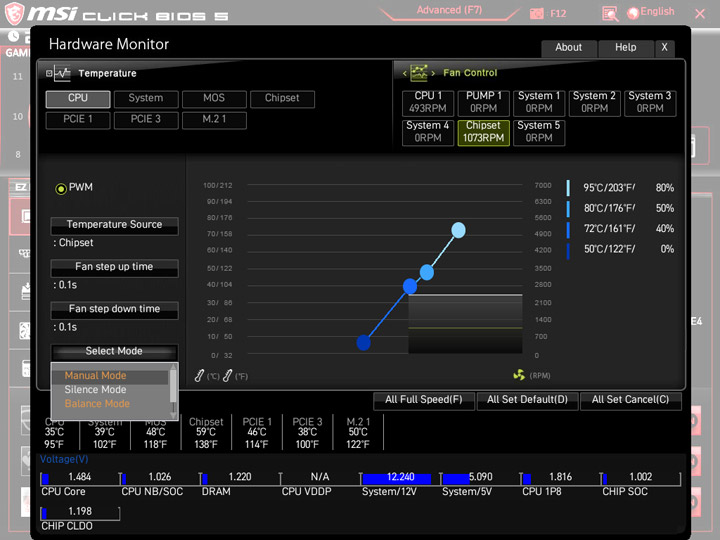The image size is (720, 540).
Task: Click the Fan Control graph icon
Action: tap(419, 73)
